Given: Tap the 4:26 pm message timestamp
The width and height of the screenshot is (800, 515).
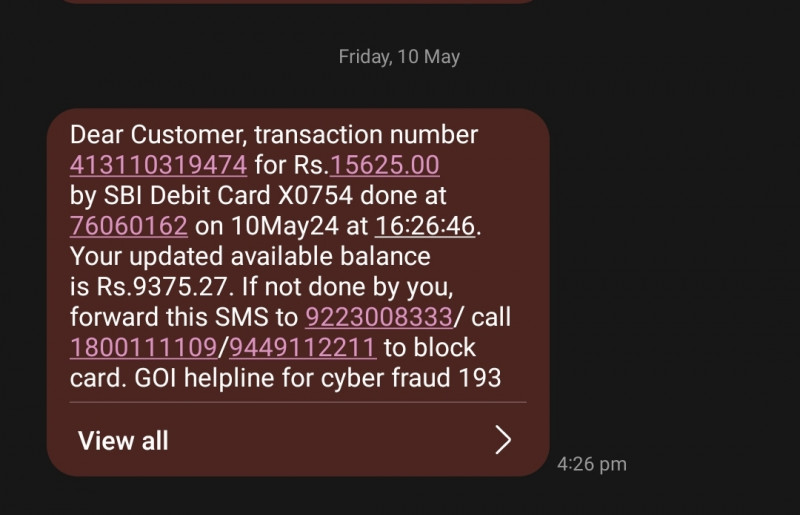Looking at the screenshot, I should pos(591,464).
